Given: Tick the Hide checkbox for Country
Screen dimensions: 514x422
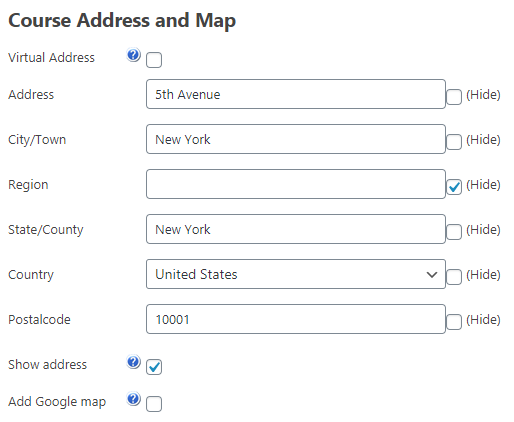Looking at the screenshot, I should click(454, 277).
